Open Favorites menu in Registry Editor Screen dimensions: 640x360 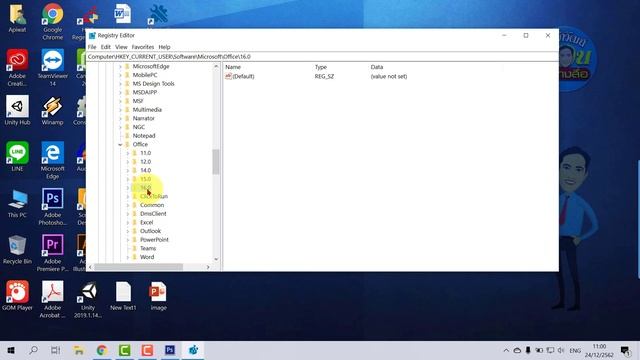coord(143,47)
